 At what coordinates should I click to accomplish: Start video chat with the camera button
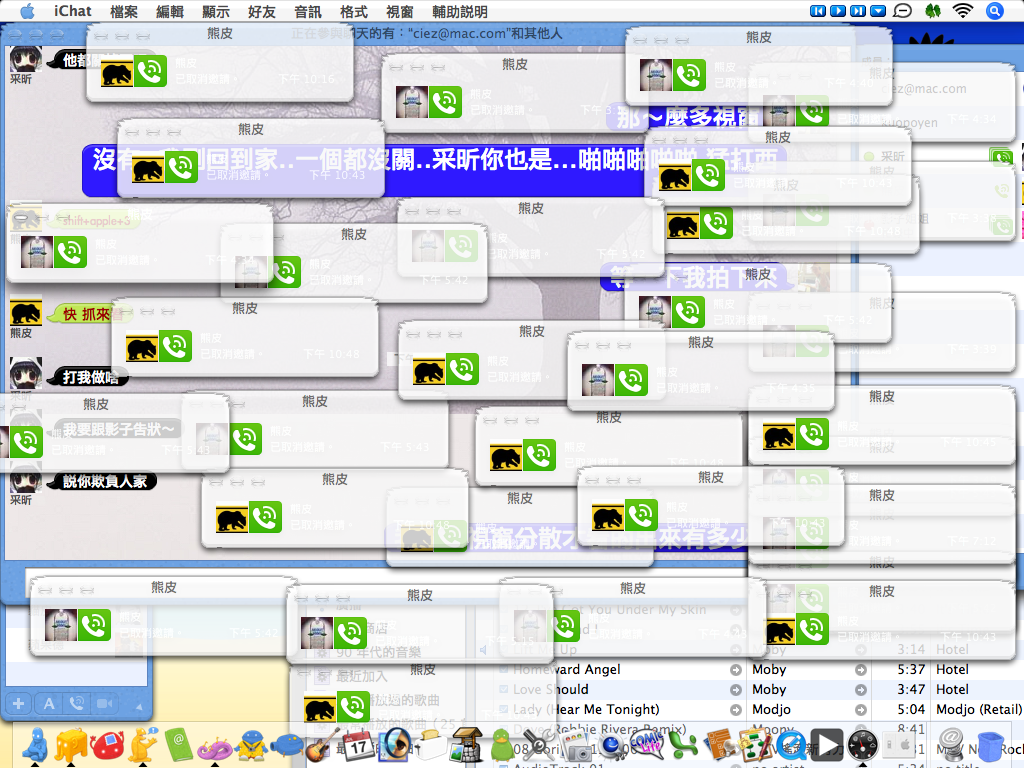pyautogui.click(x=104, y=703)
